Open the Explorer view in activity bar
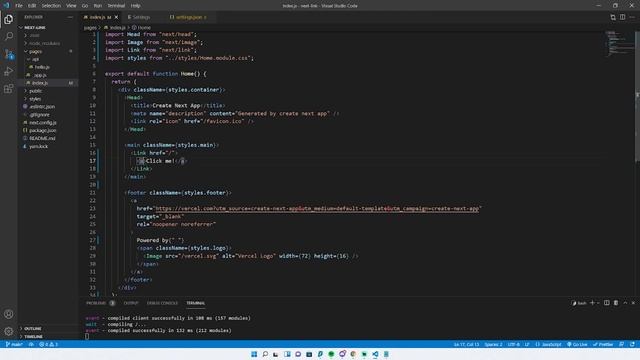This screenshot has height=360, width=640. click(9, 19)
